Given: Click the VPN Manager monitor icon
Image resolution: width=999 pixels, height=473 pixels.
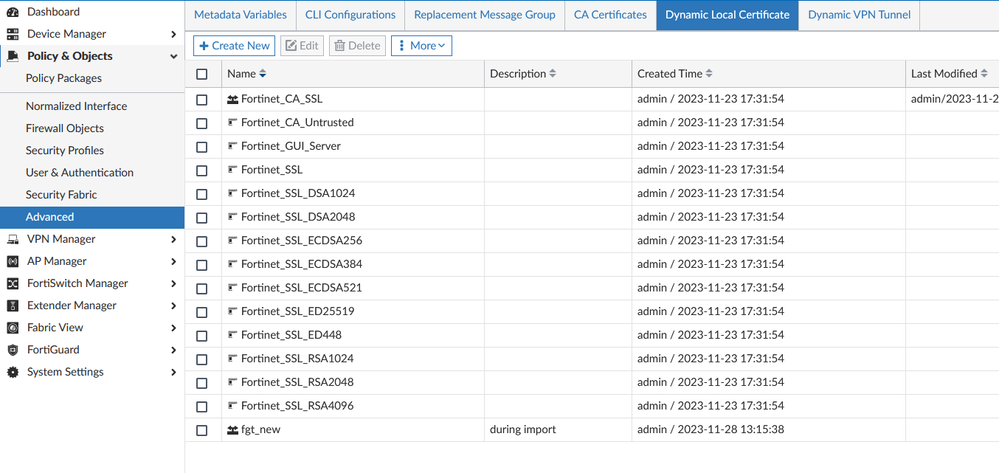Looking at the screenshot, I should click(12, 239).
